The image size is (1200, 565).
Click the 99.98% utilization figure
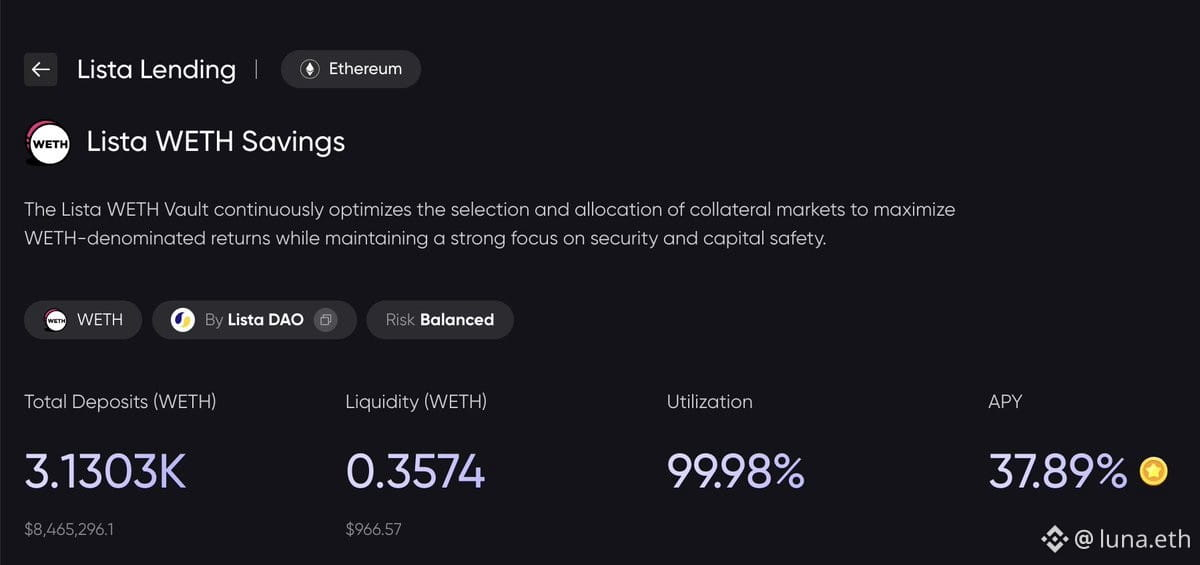click(x=736, y=472)
